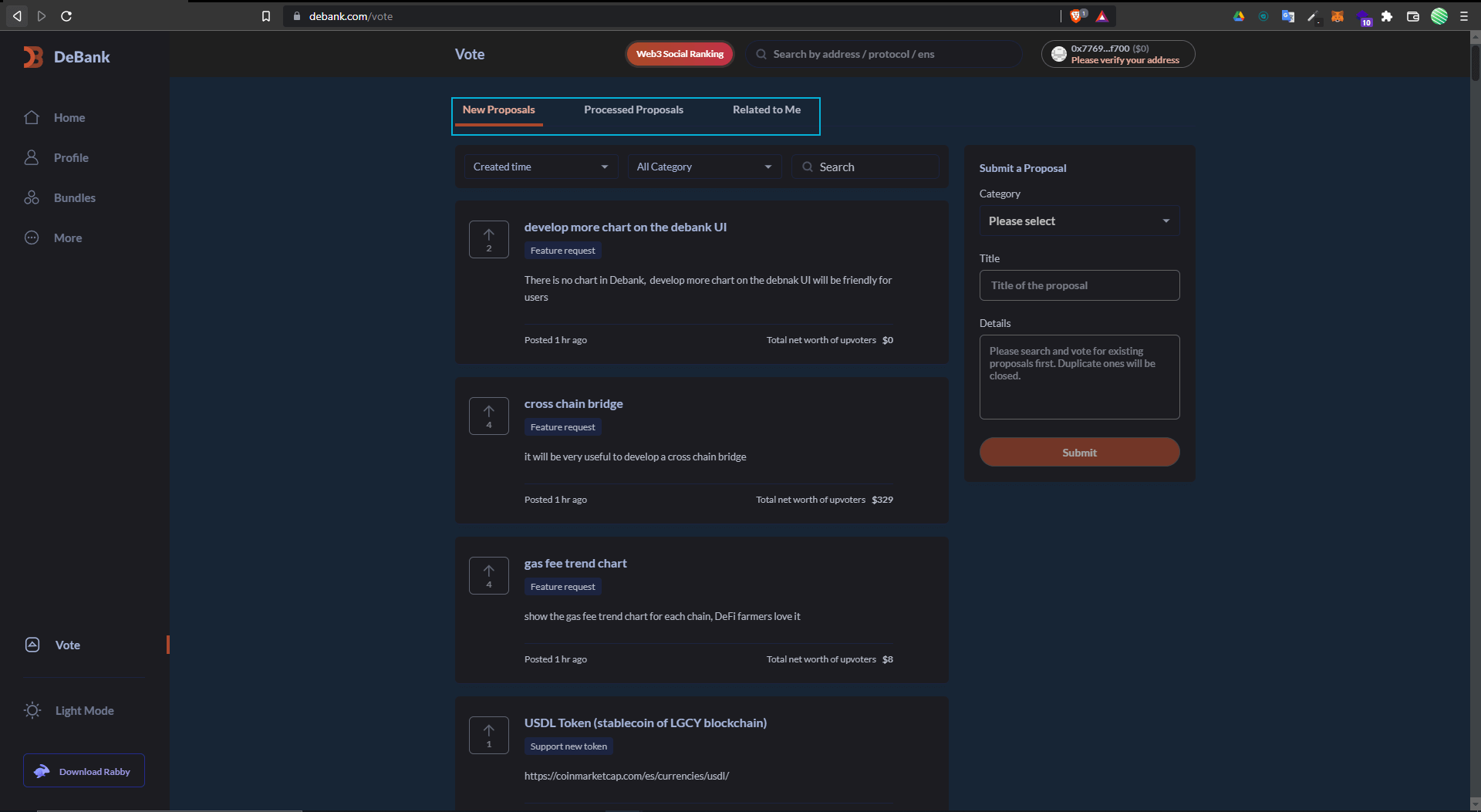Expand the Created time sort dropdown

pyautogui.click(x=540, y=167)
